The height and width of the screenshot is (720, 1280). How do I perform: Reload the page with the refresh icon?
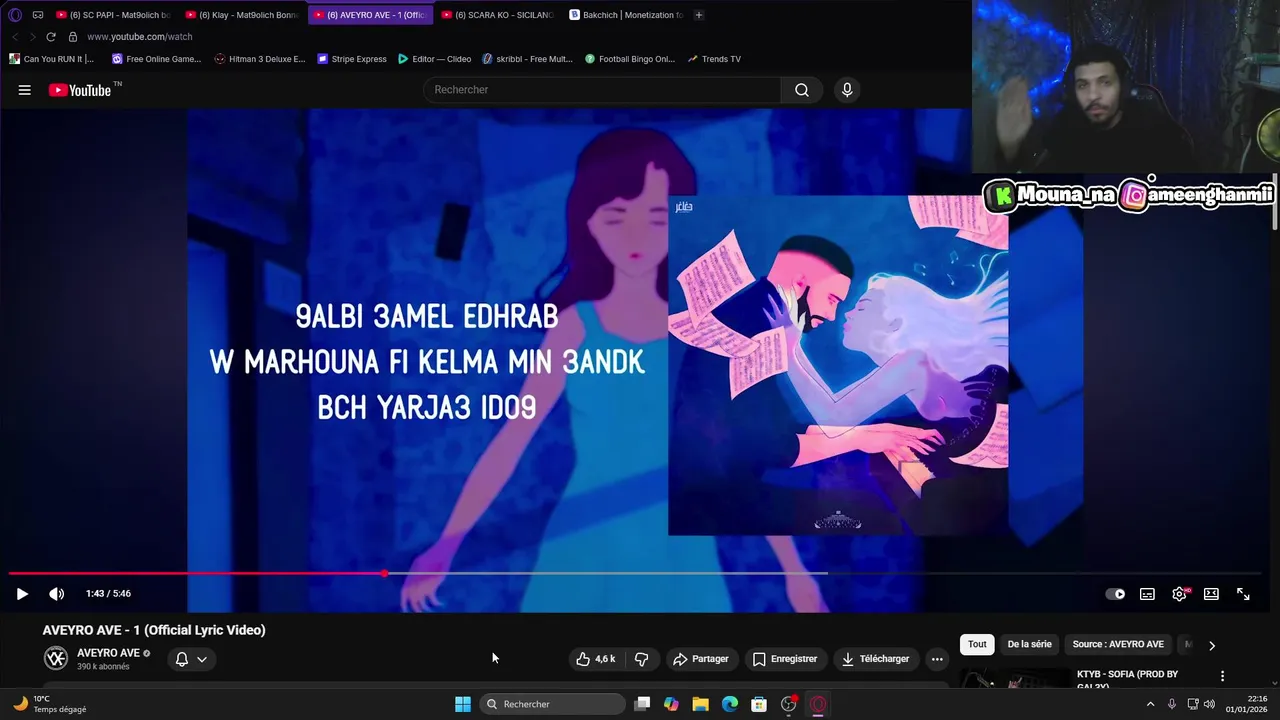tap(51, 37)
